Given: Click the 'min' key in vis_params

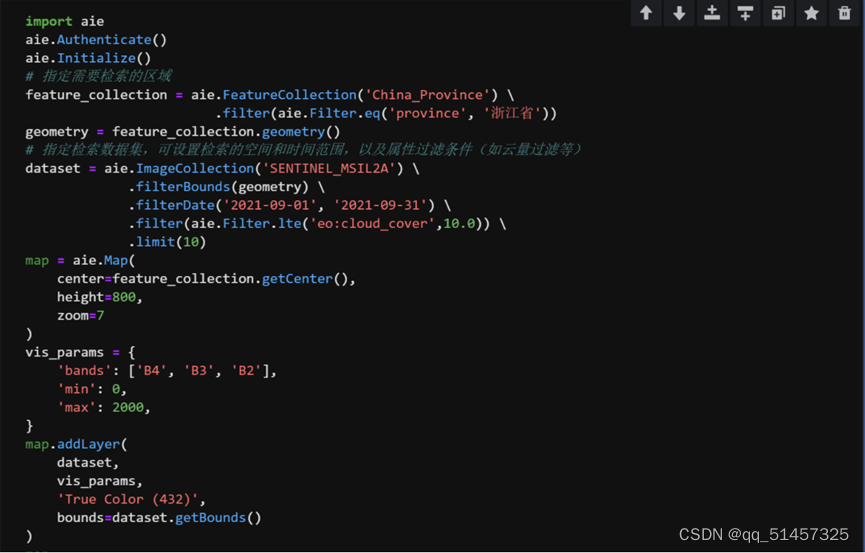Looking at the screenshot, I should coord(77,389).
